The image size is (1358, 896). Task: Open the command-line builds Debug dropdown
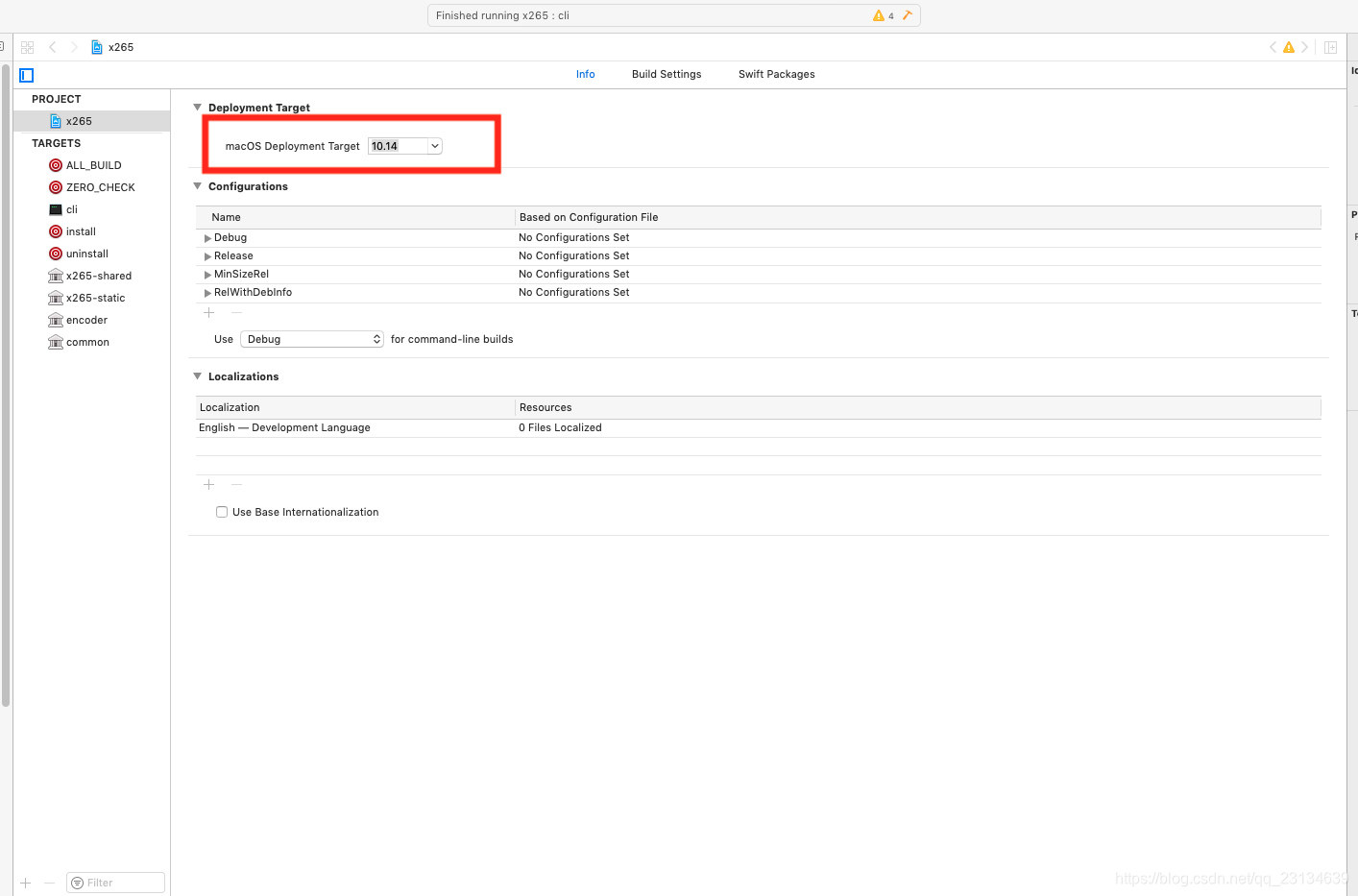click(312, 339)
